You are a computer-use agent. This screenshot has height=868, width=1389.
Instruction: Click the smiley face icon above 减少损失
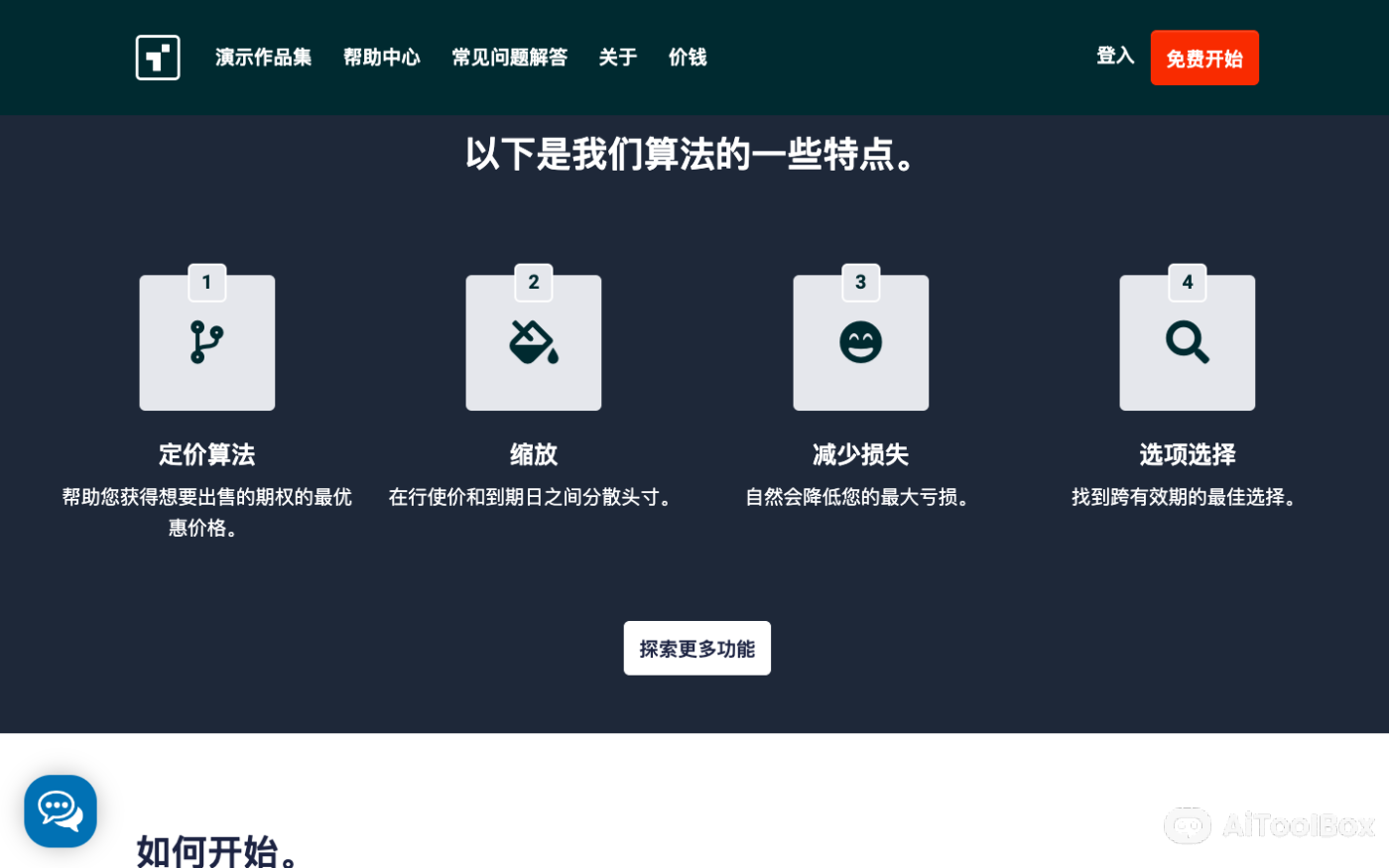tap(860, 342)
